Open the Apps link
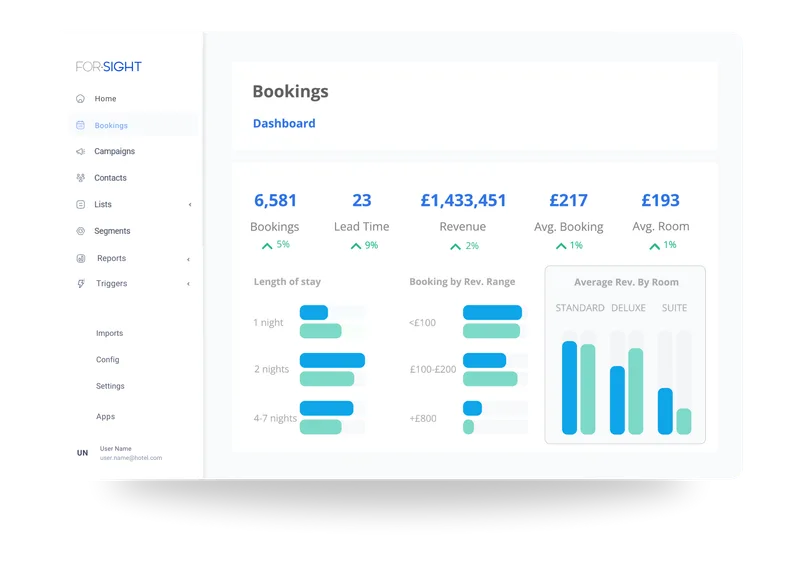 106,416
